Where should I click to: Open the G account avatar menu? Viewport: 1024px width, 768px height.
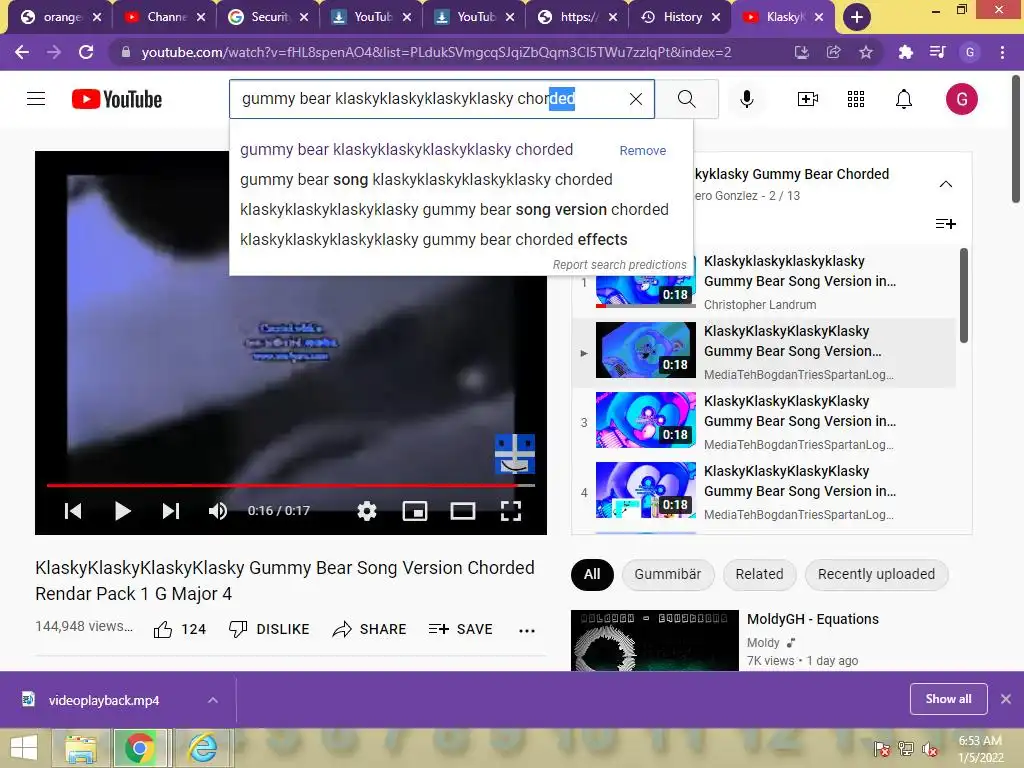(961, 99)
